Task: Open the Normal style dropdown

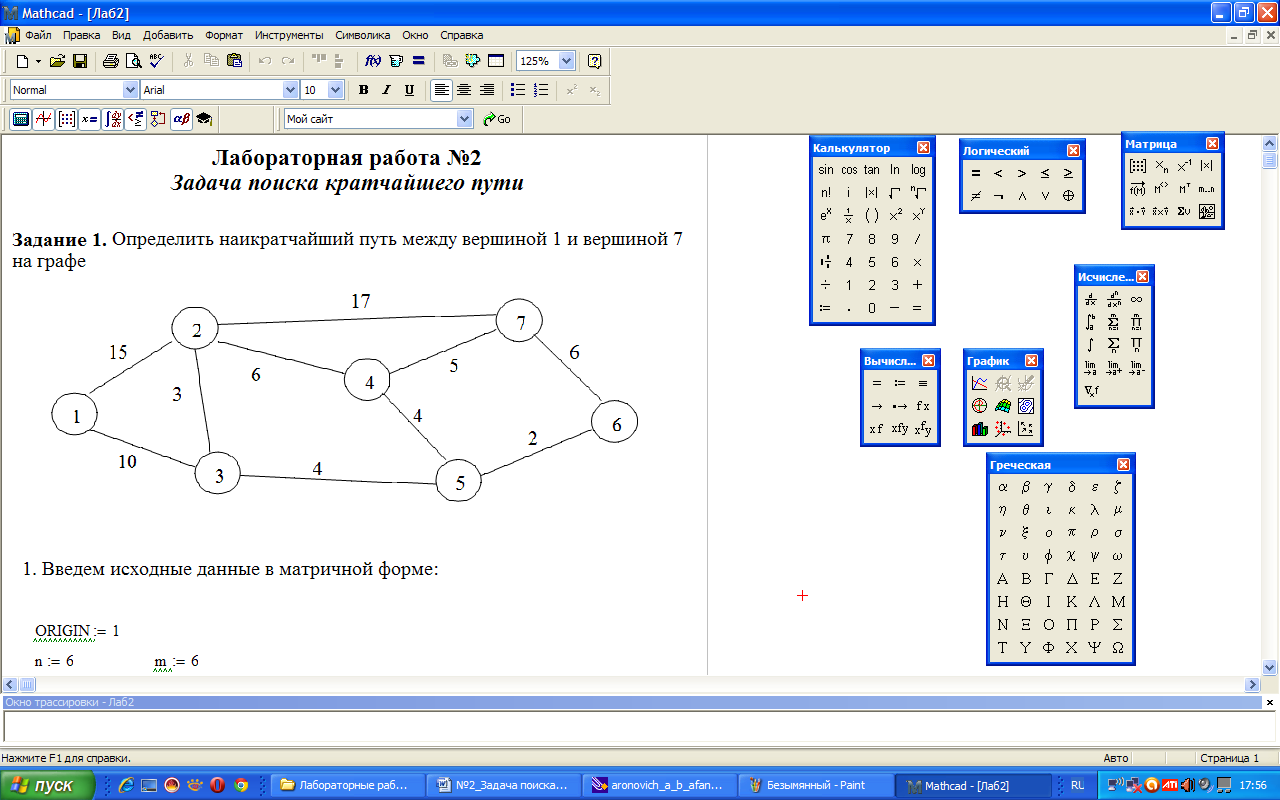Action: coord(130,90)
